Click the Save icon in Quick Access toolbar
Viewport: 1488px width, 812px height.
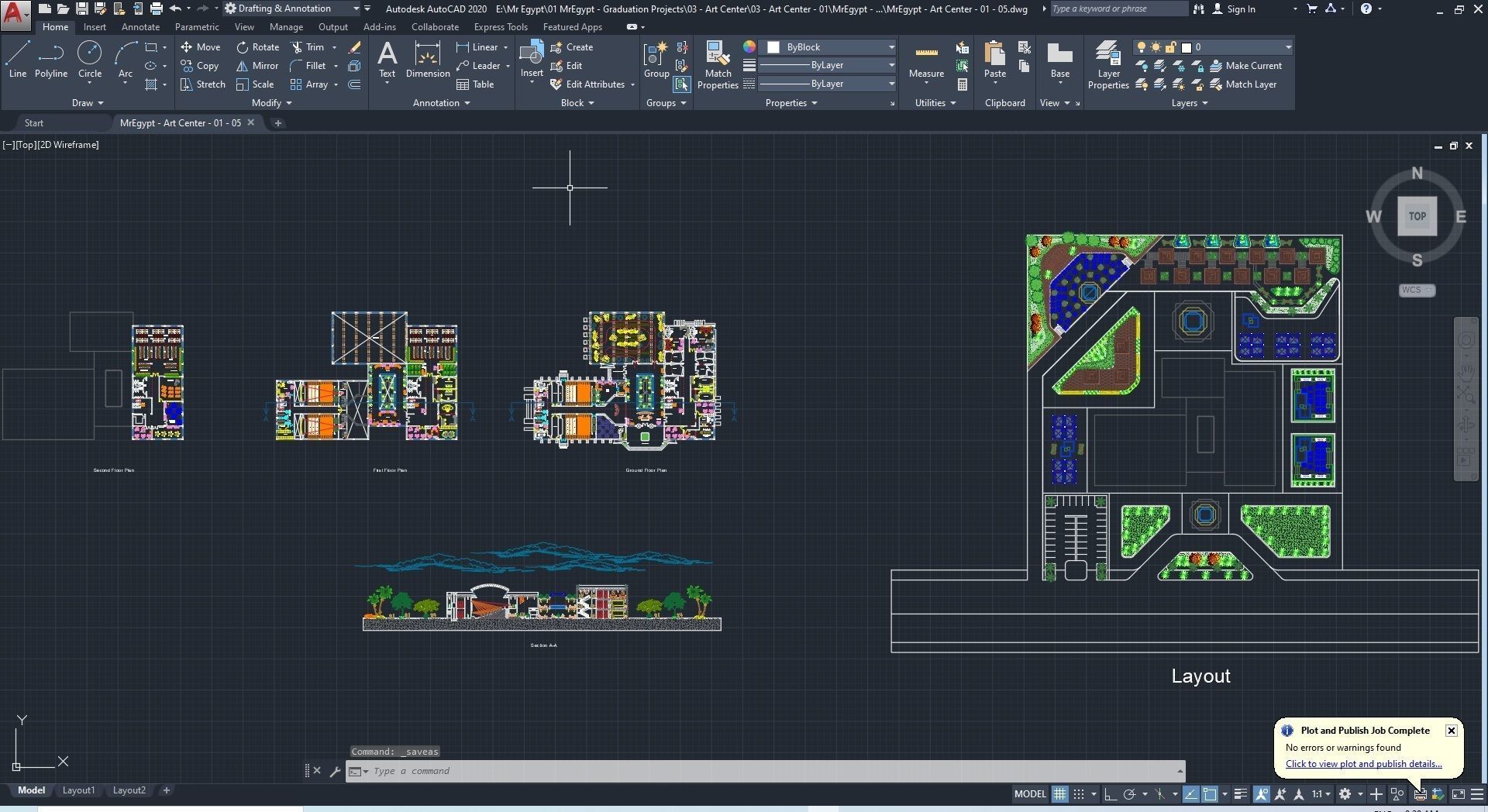(x=81, y=9)
